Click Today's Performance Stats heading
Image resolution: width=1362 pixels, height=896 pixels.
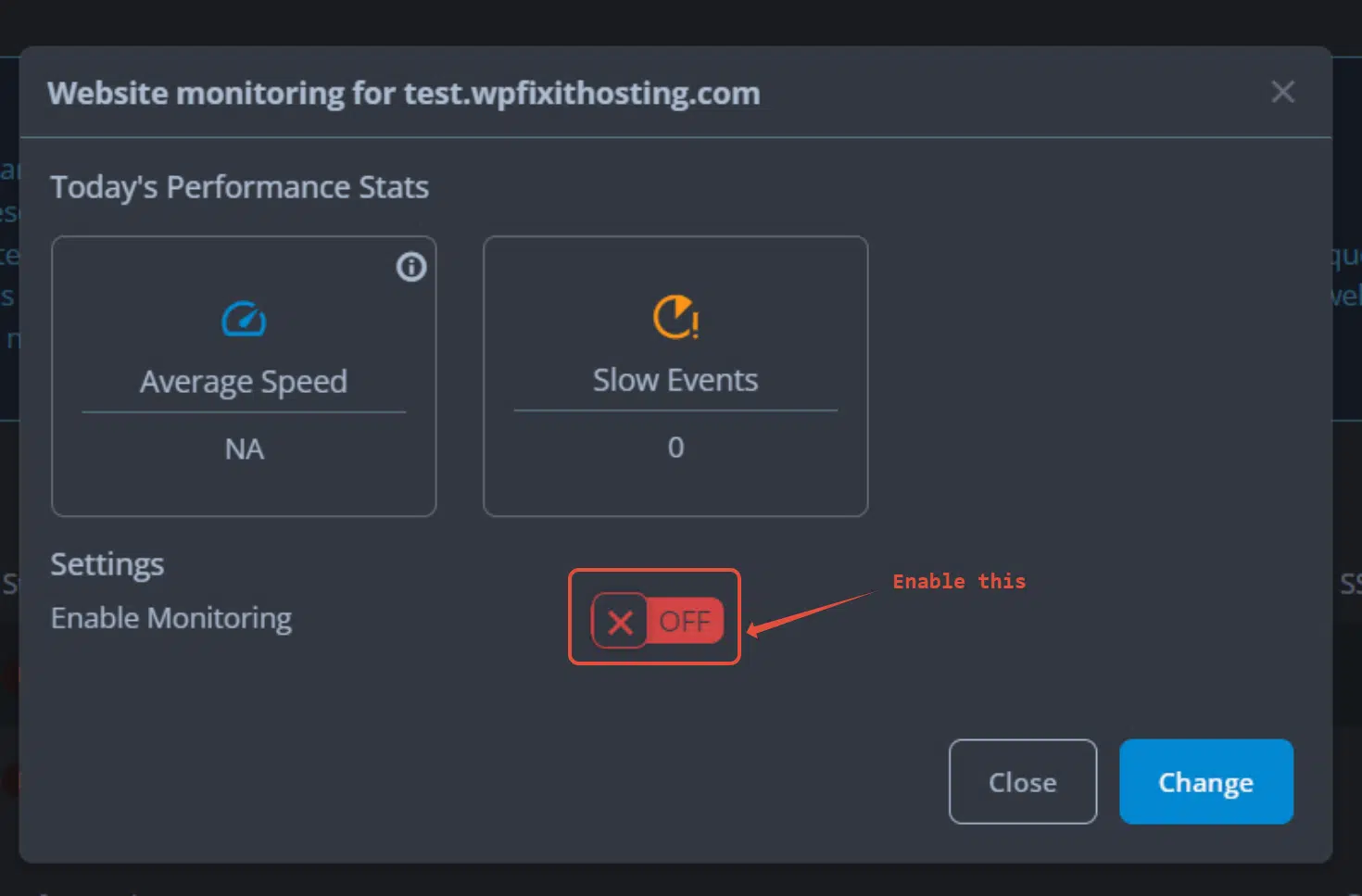click(240, 187)
